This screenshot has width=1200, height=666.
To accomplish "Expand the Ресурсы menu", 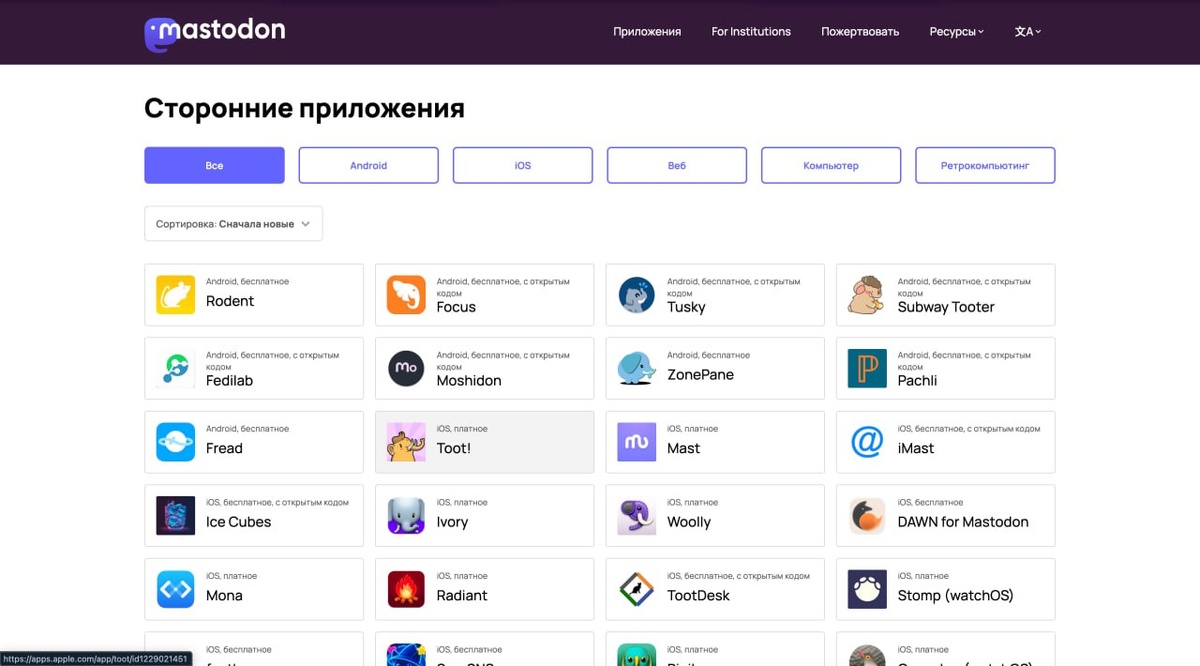I will [956, 32].
